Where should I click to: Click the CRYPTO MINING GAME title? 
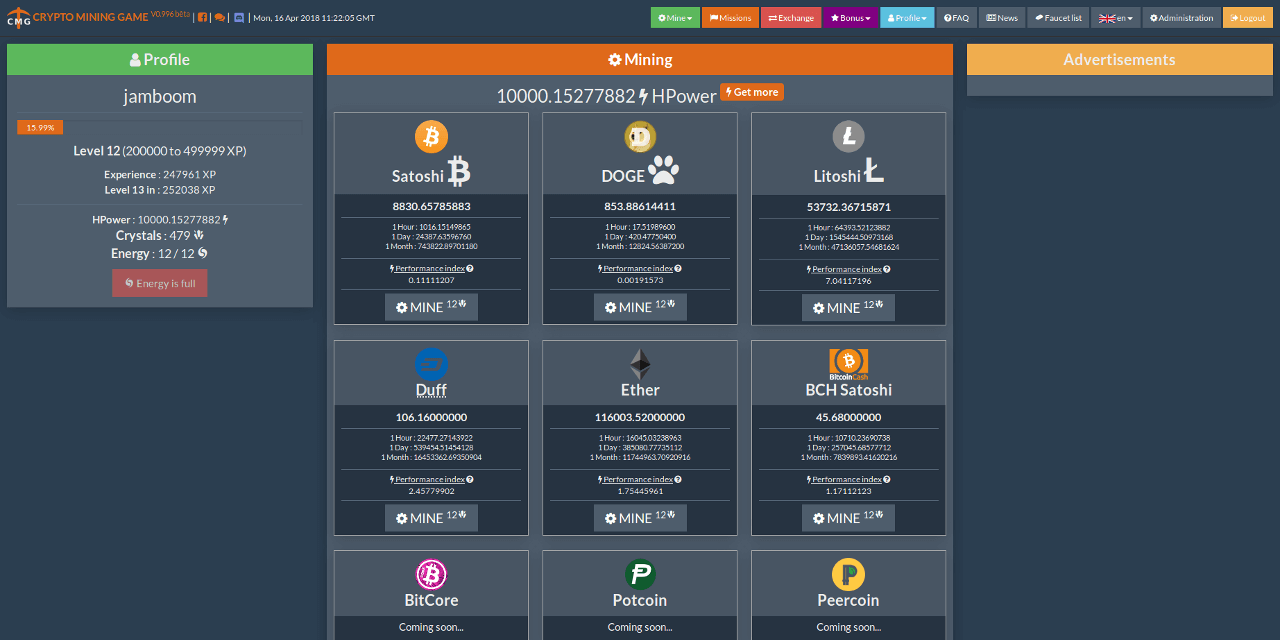pyautogui.click(x=91, y=17)
